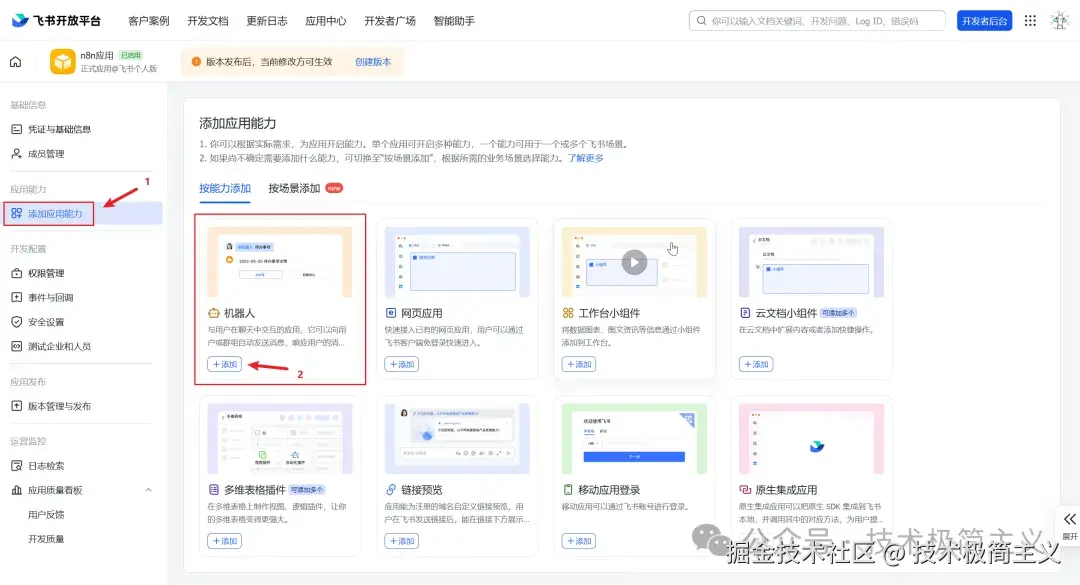Open the apps grid menu near the avatar
Viewport: 1080px width, 585px height.
click(1029, 19)
